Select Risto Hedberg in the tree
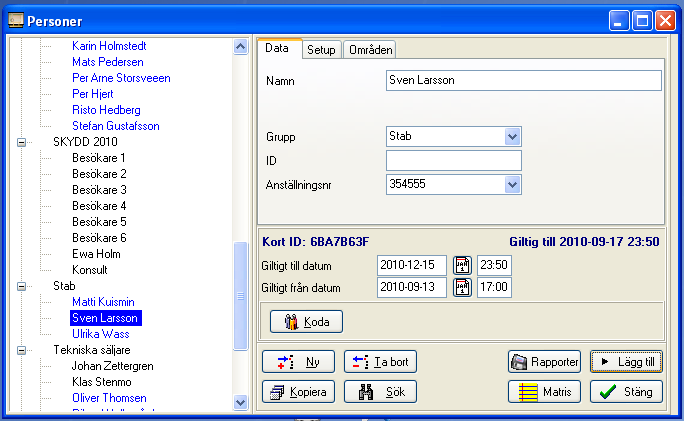 pyautogui.click(x=106, y=110)
